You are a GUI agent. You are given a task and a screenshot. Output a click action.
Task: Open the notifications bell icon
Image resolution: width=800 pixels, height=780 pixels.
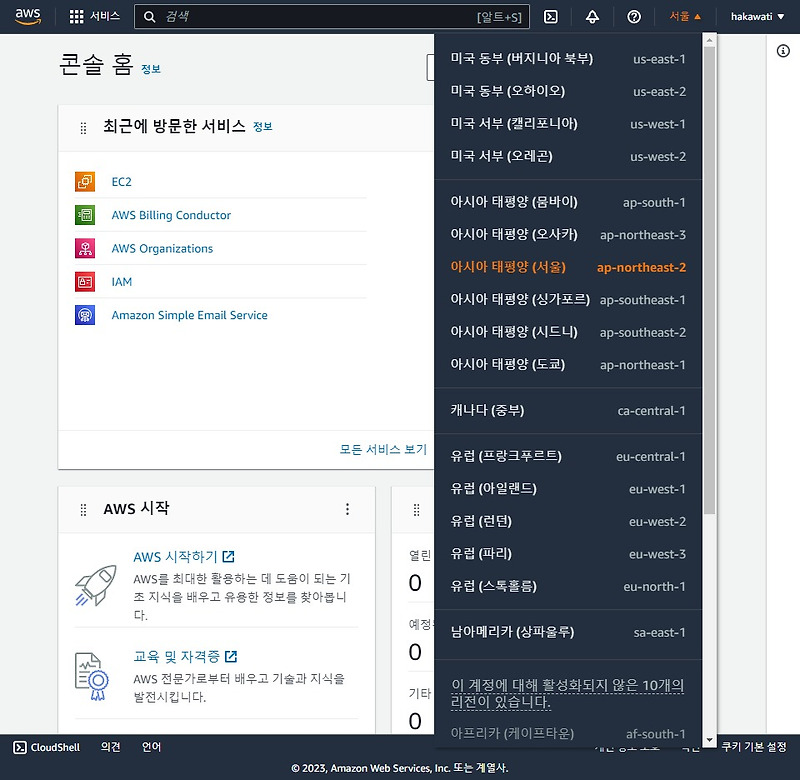point(593,16)
